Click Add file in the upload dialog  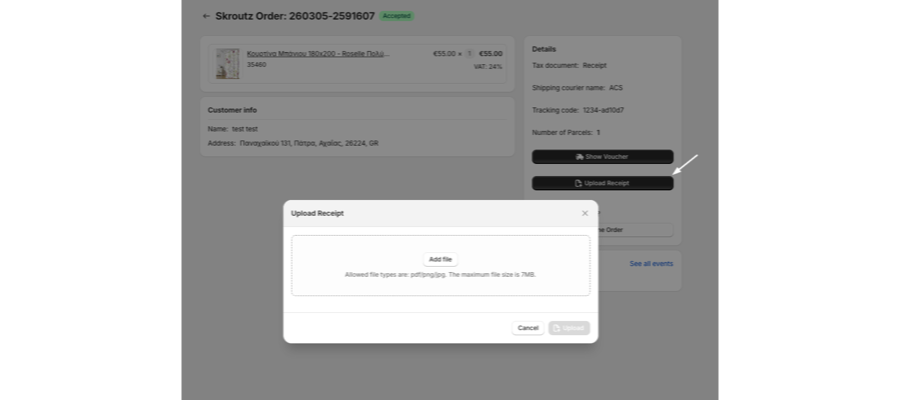click(440, 259)
